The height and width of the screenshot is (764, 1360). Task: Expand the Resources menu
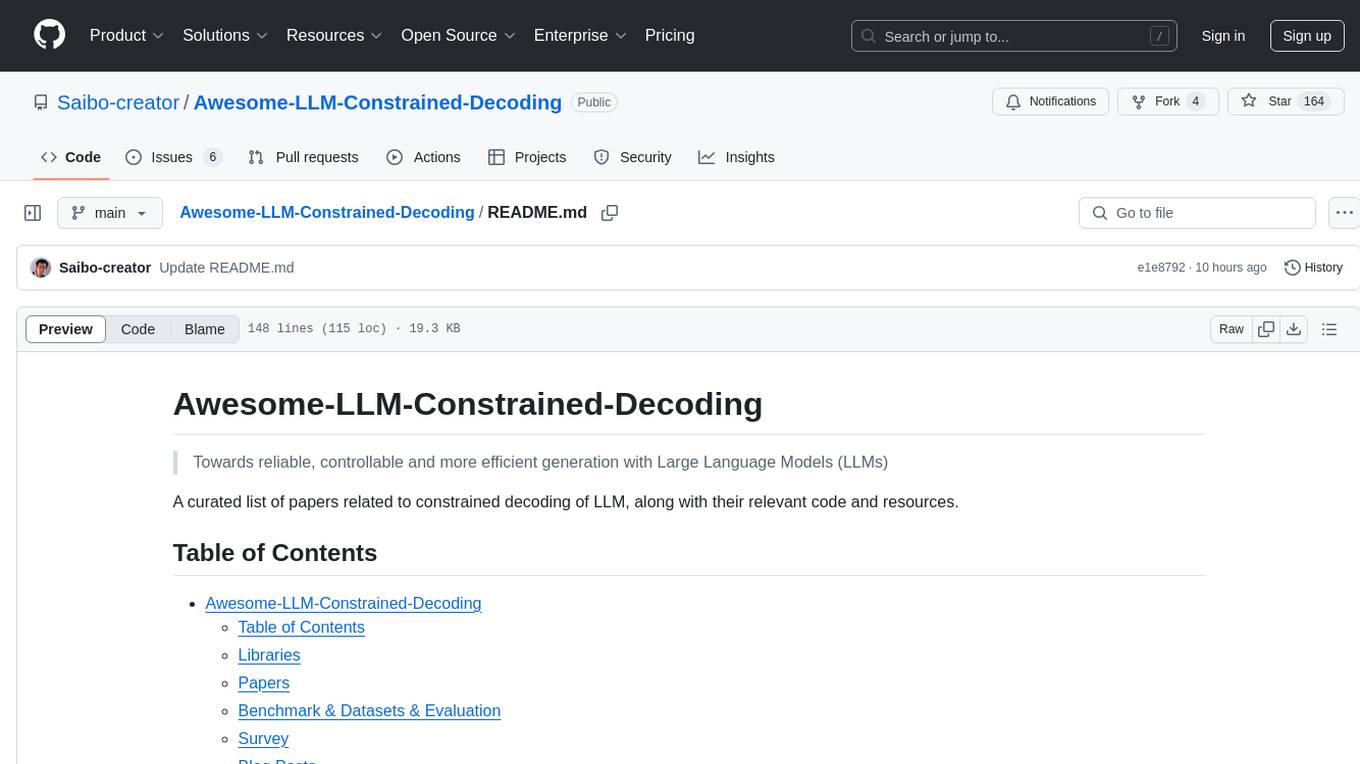334,35
